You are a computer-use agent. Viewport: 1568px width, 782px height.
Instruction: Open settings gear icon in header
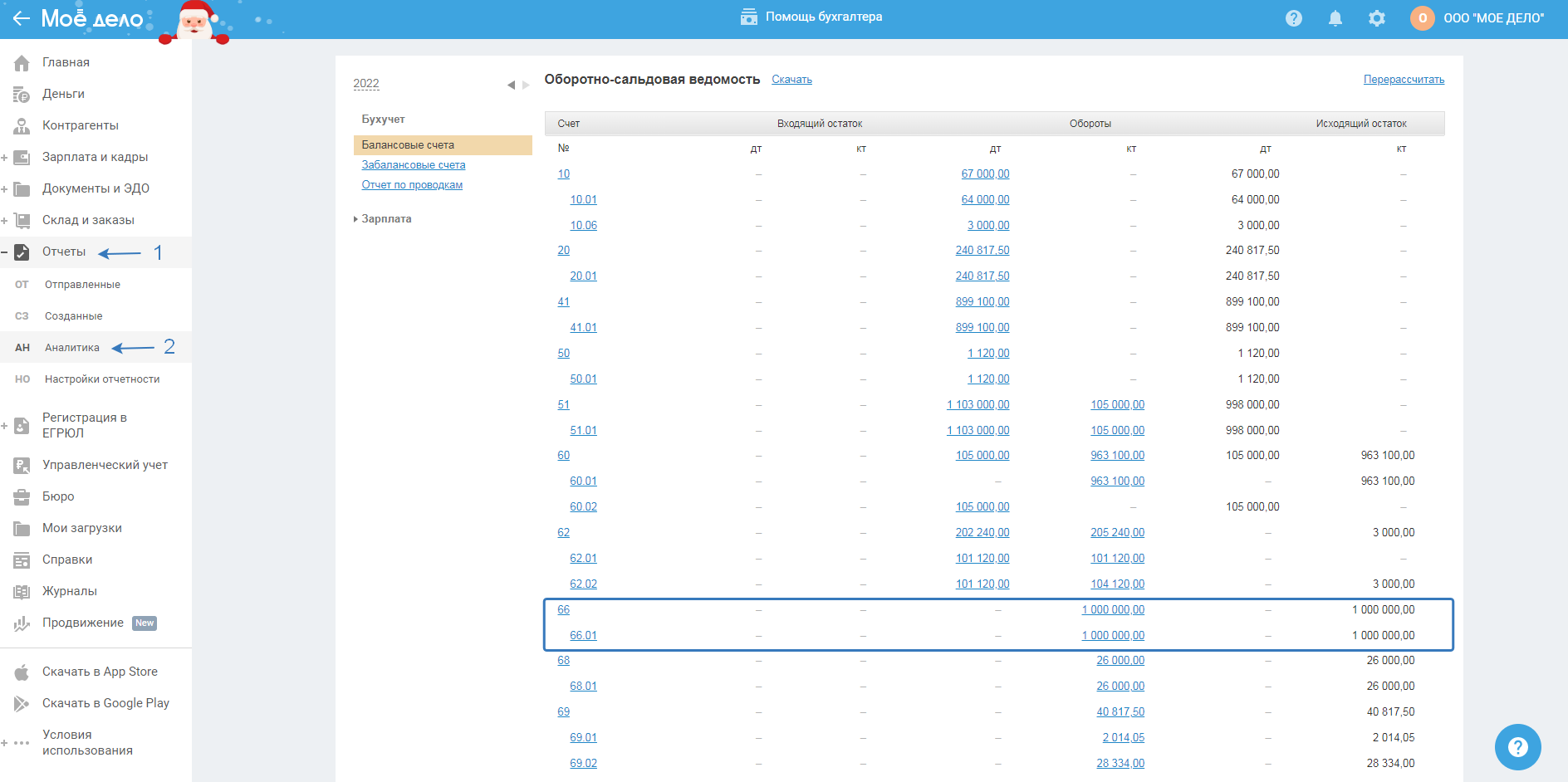(x=1376, y=18)
